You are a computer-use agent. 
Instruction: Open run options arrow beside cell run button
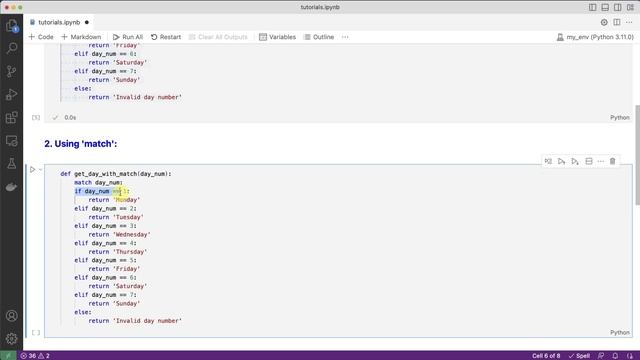[40, 169]
